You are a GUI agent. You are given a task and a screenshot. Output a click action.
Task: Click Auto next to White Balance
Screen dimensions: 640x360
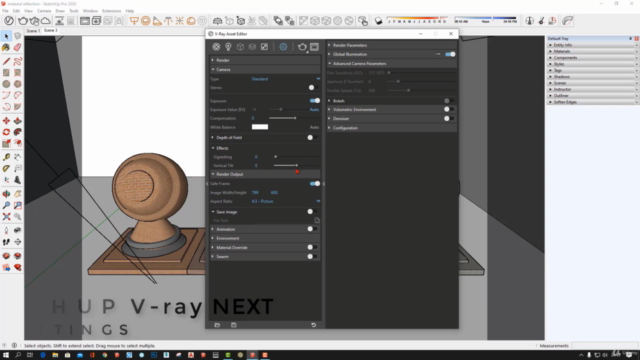pyautogui.click(x=314, y=127)
